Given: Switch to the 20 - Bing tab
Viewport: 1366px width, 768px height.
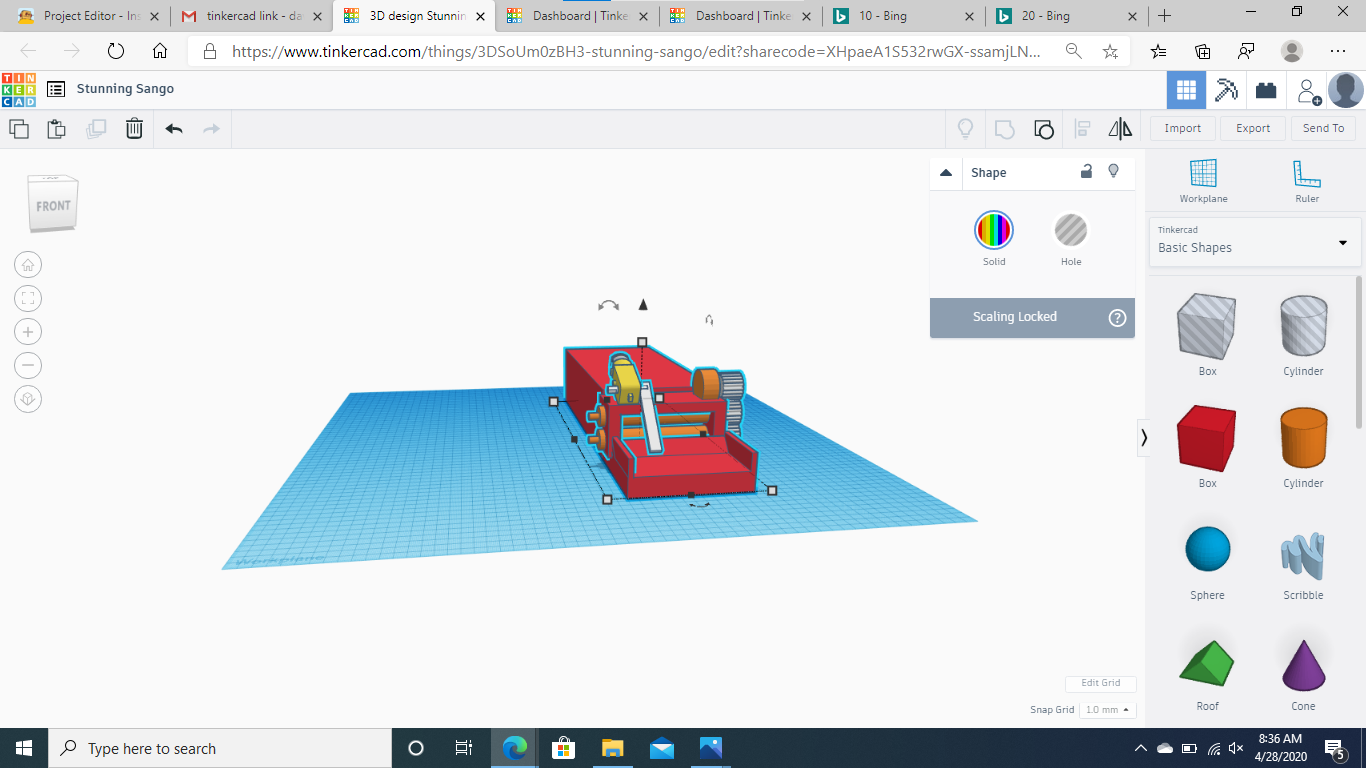Looking at the screenshot, I should tap(1064, 16).
